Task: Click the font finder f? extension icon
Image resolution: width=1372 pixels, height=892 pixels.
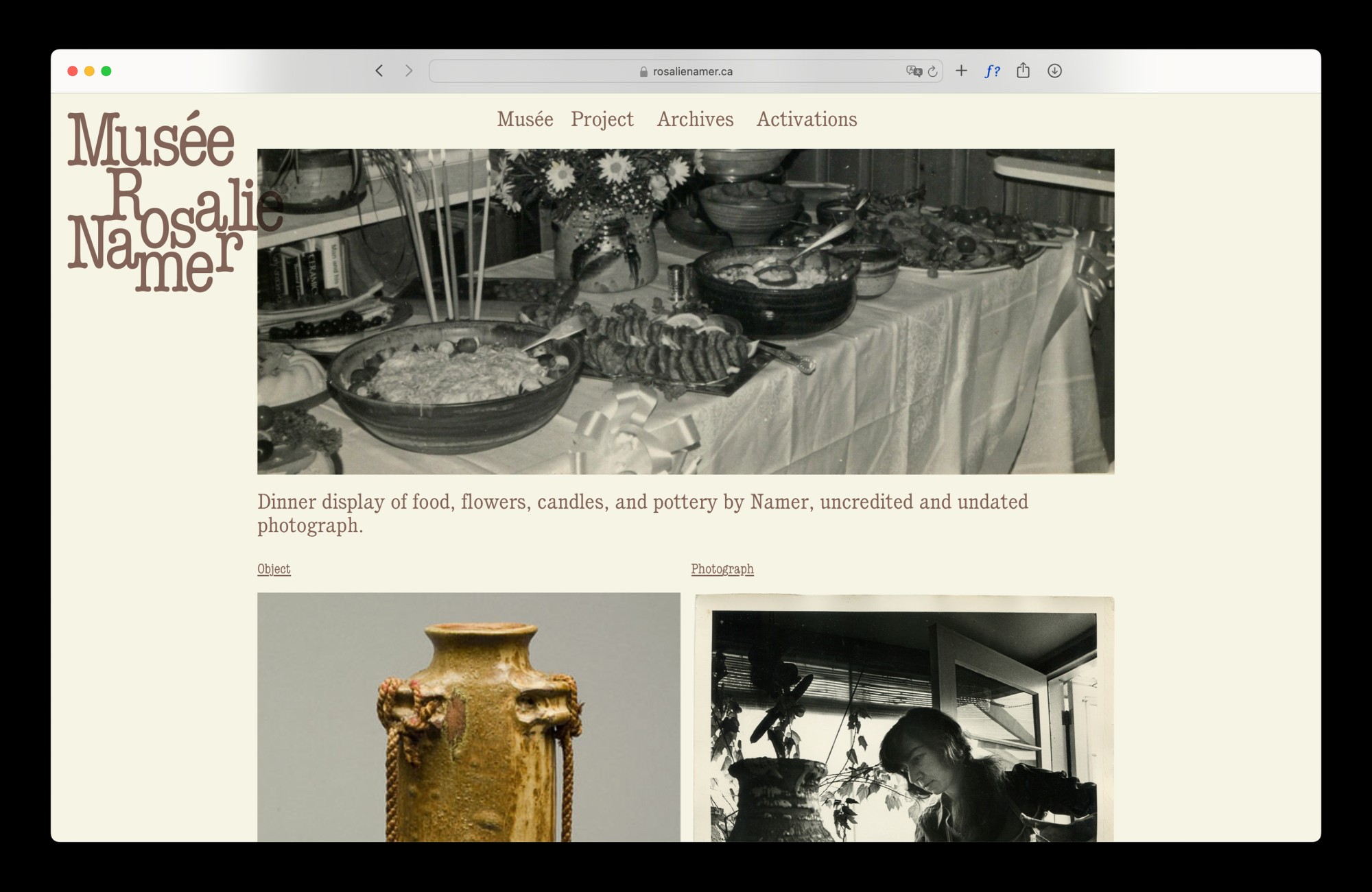Action: [x=992, y=71]
